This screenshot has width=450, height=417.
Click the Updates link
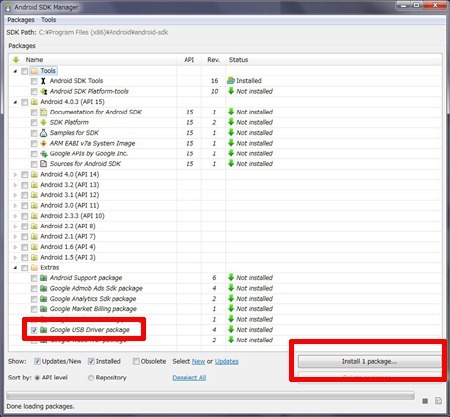point(227,361)
